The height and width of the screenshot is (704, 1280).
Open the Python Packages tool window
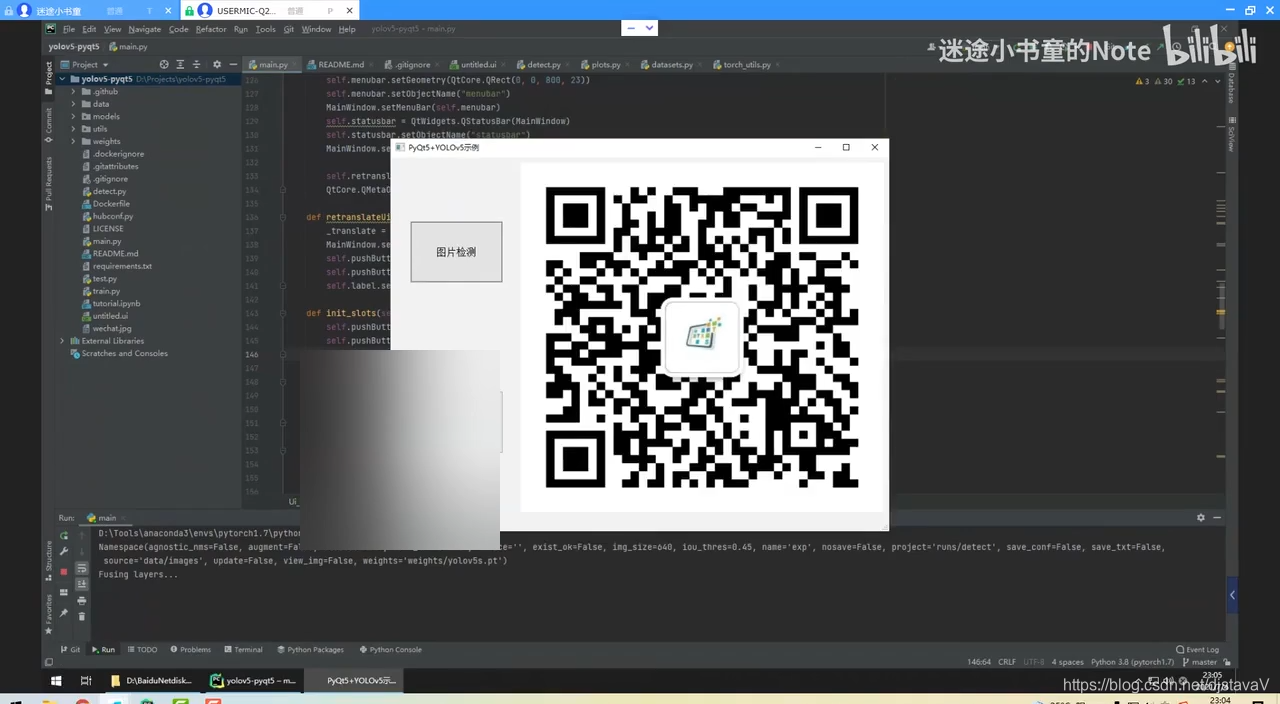310,649
